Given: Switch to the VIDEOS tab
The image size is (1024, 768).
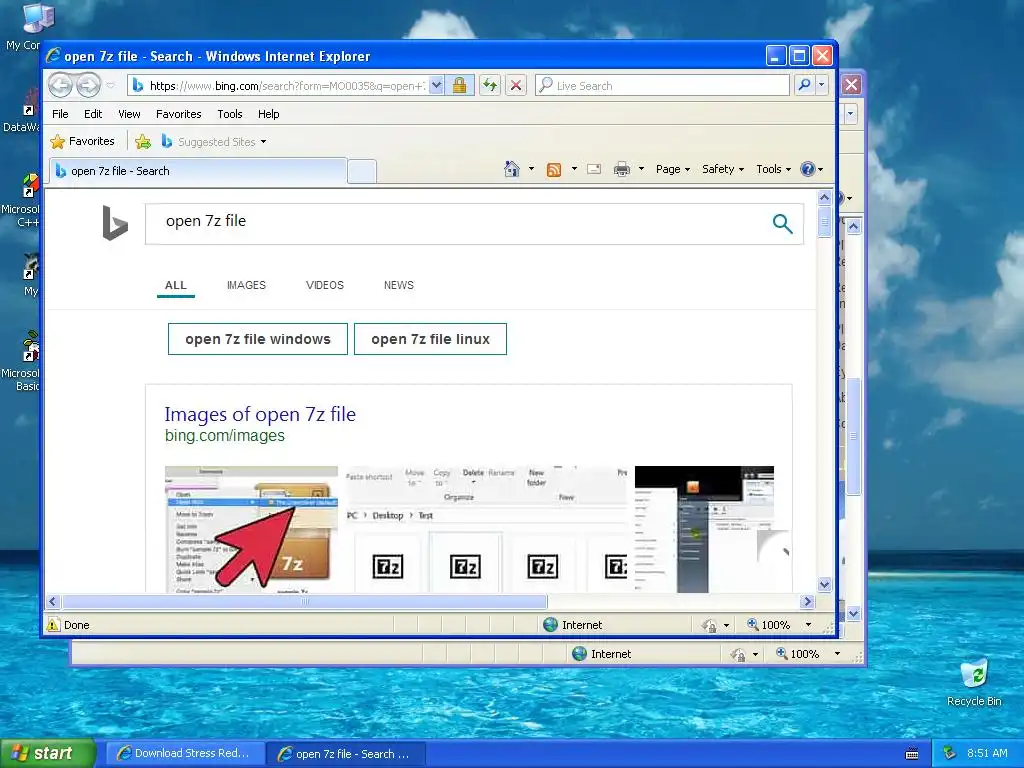Looking at the screenshot, I should pyautogui.click(x=325, y=285).
